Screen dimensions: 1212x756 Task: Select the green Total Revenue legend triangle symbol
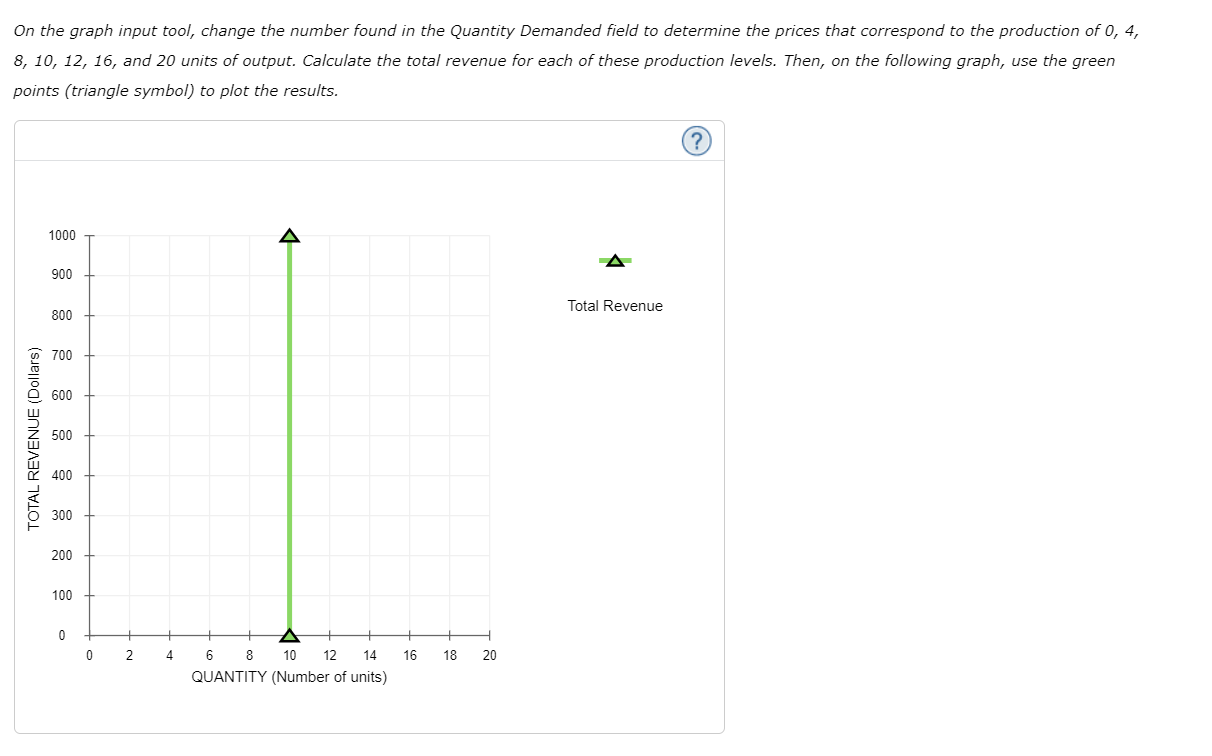tap(614, 260)
